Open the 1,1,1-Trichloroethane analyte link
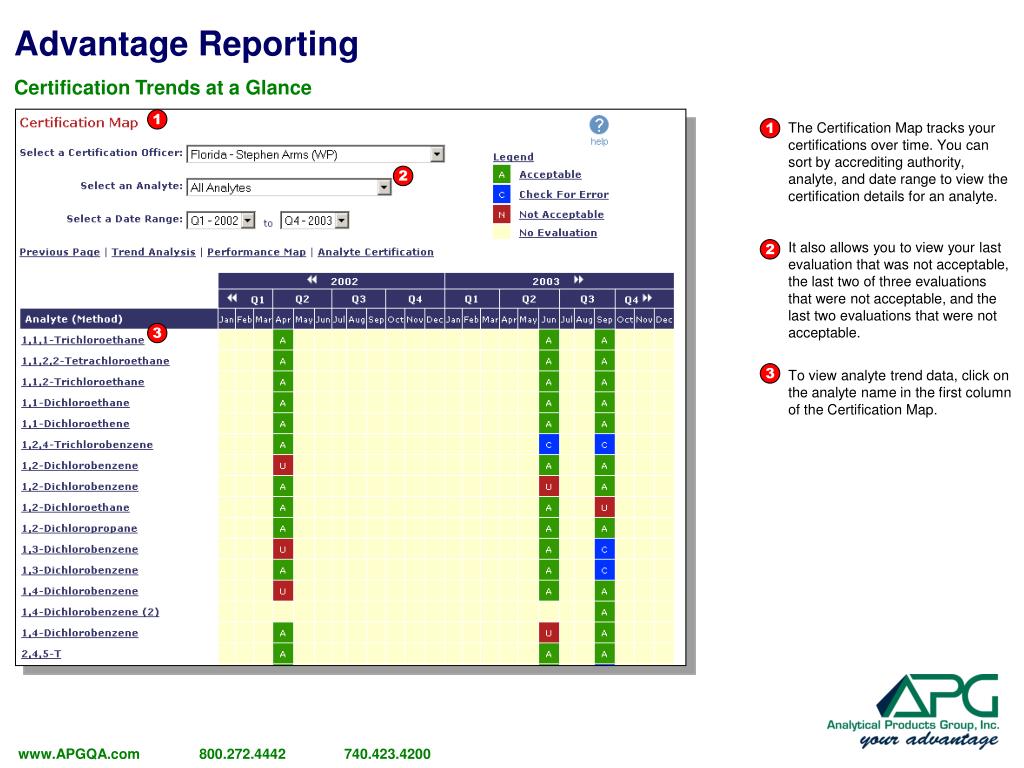Image resolution: width=1024 pixels, height=768 pixels. tap(83, 340)
